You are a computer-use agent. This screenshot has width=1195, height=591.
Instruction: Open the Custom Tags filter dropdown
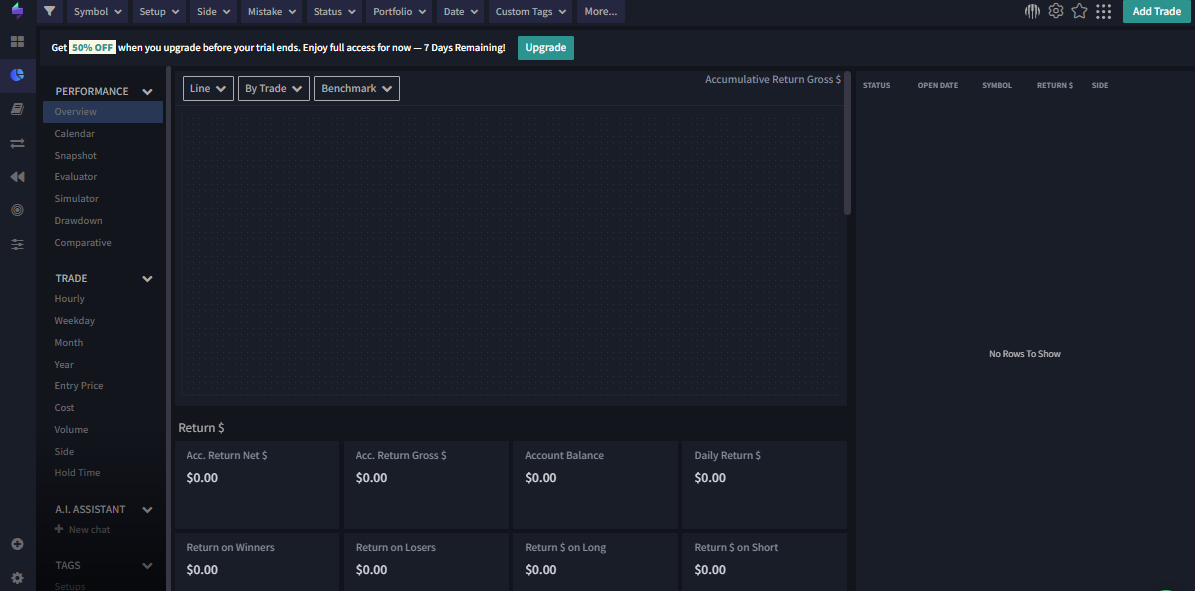click(531, 11)
